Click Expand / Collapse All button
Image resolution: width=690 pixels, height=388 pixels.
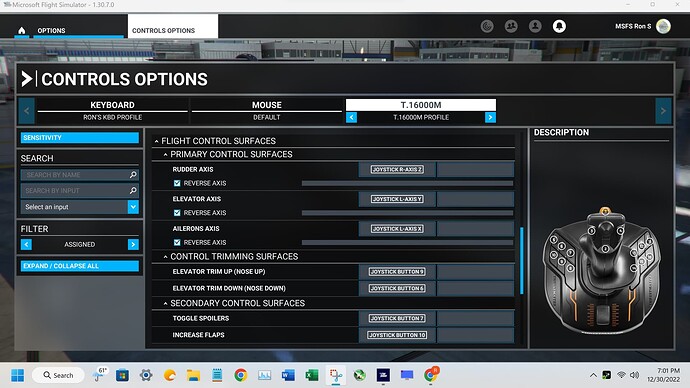tap(80, 266)
